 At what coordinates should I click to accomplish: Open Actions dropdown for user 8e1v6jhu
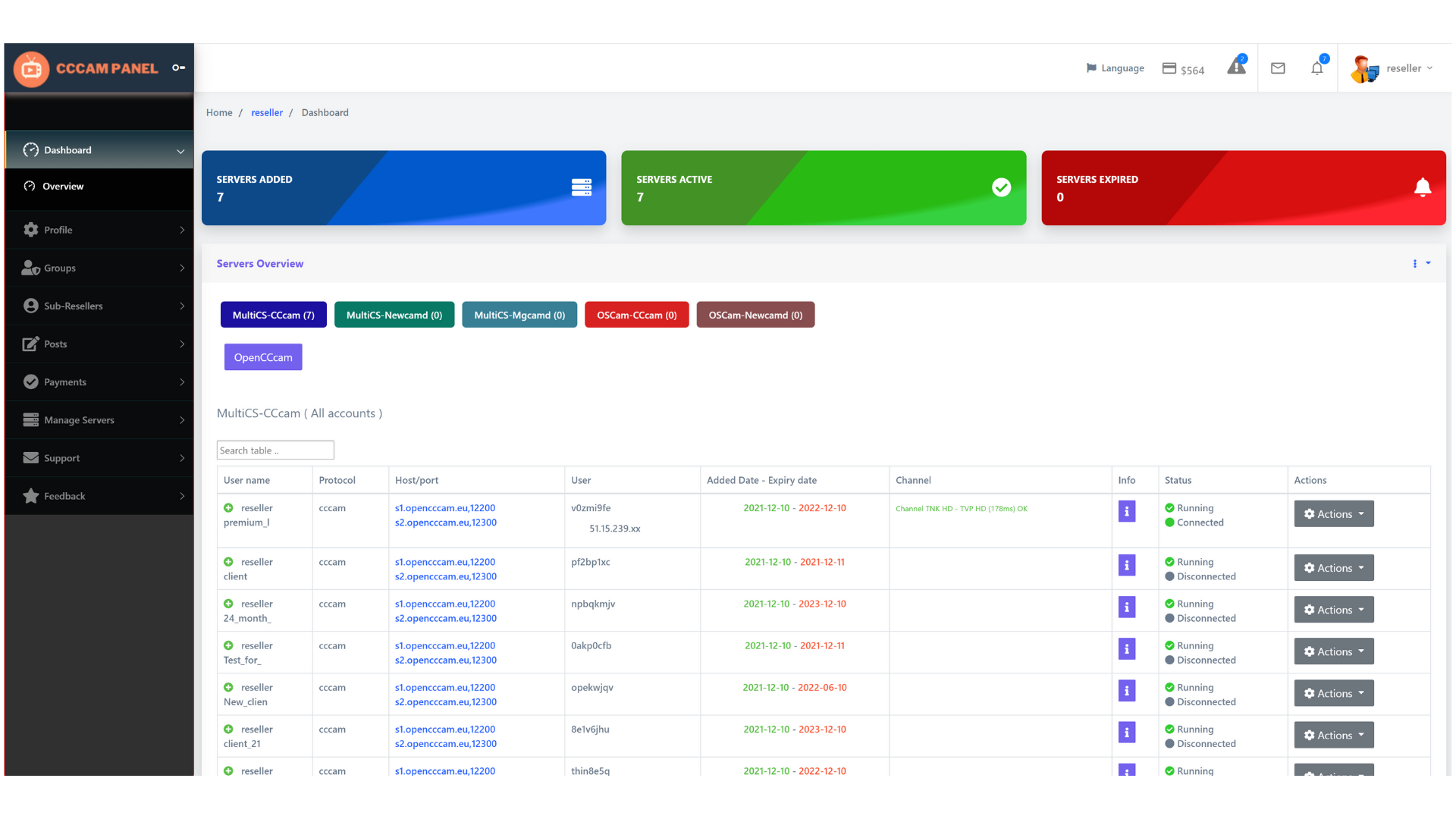[x=1334, y=735]
